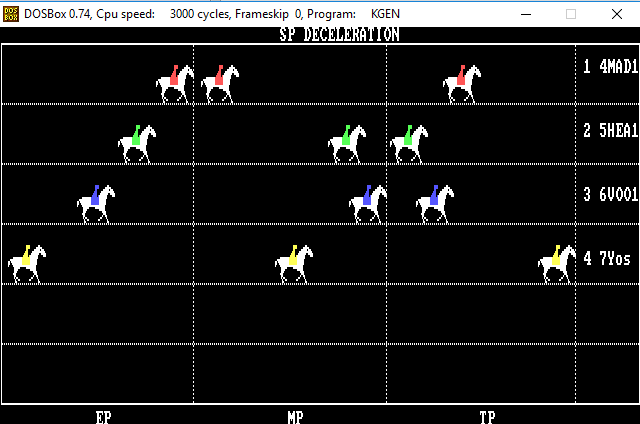Click the red horse at the EP column boundary
This screenshot has width=640, height=424.
pyautogui.click(x=175, y=84)
